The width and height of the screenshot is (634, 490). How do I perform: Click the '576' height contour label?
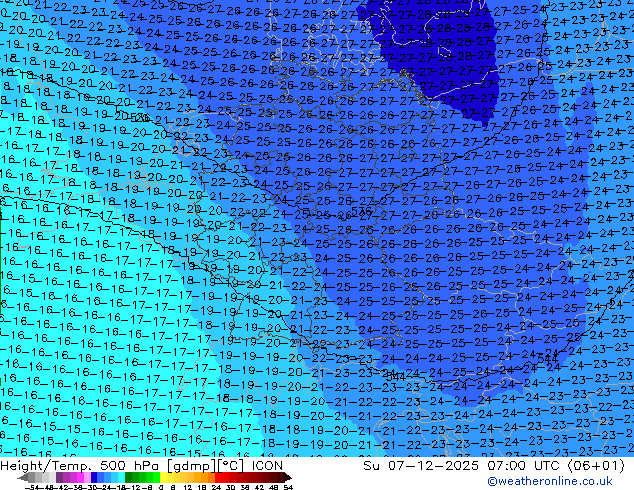[x=361, y=211]
